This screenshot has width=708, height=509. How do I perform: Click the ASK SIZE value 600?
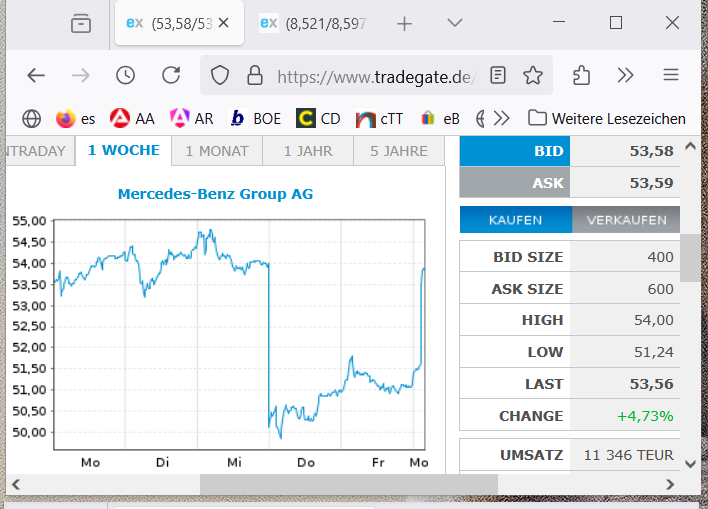point(660,289)
